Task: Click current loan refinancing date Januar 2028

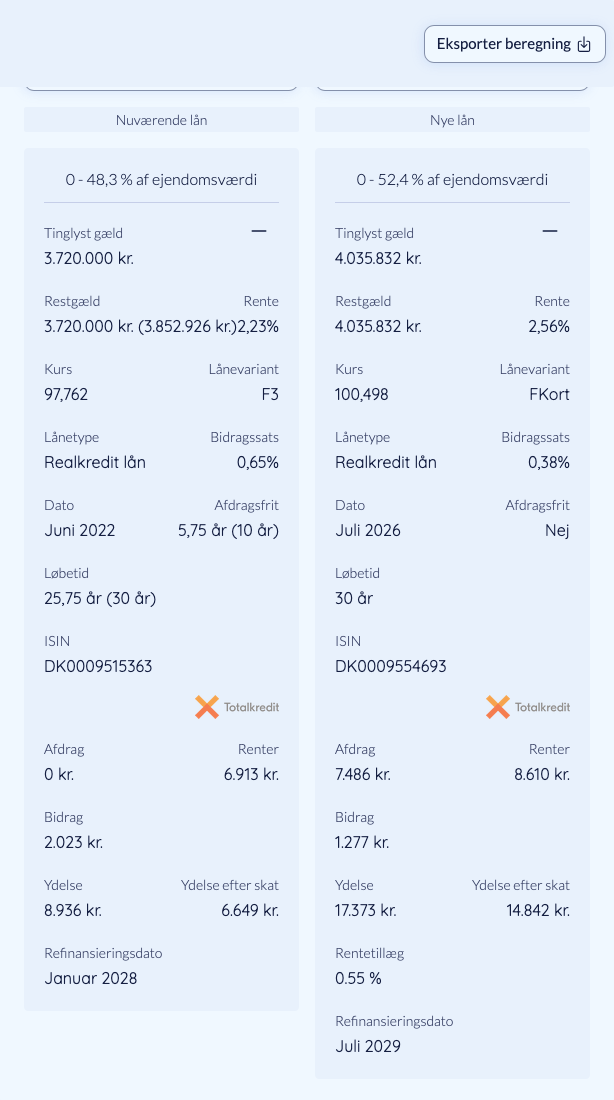Action: click(91, 979)
